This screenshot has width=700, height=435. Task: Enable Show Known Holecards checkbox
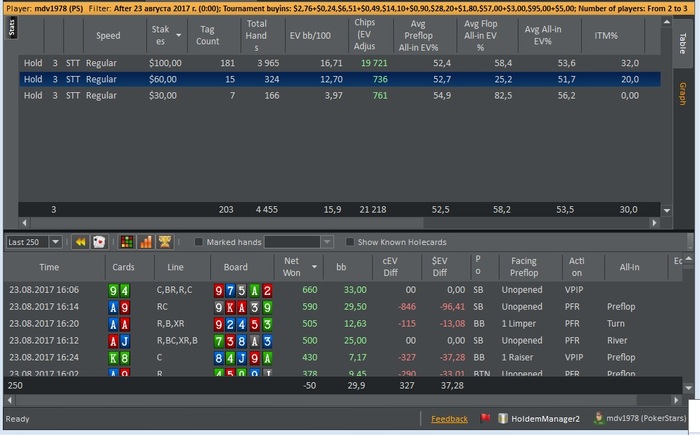click(x=350, y=242)
